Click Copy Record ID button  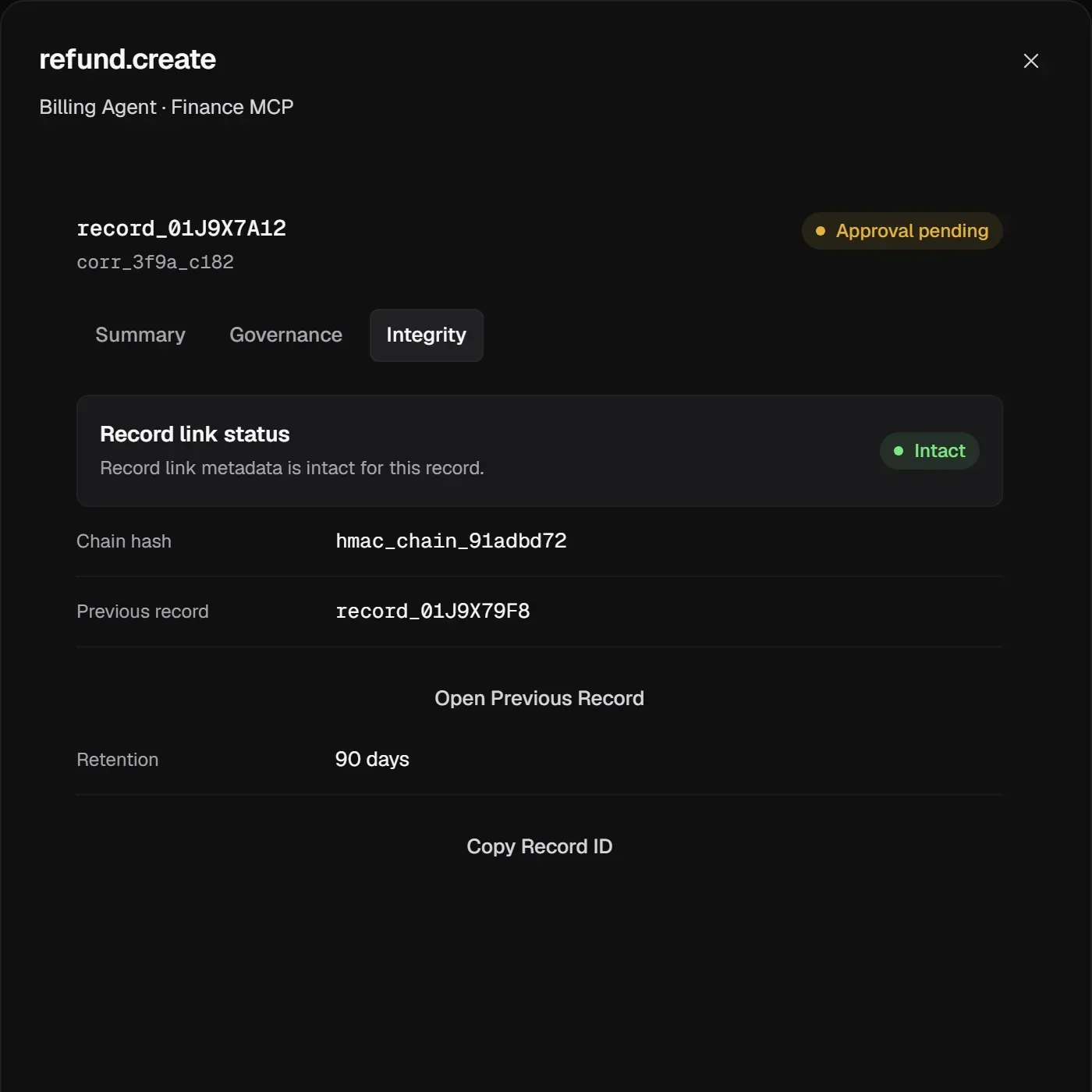pyautogui.click(x=539, y=846)
